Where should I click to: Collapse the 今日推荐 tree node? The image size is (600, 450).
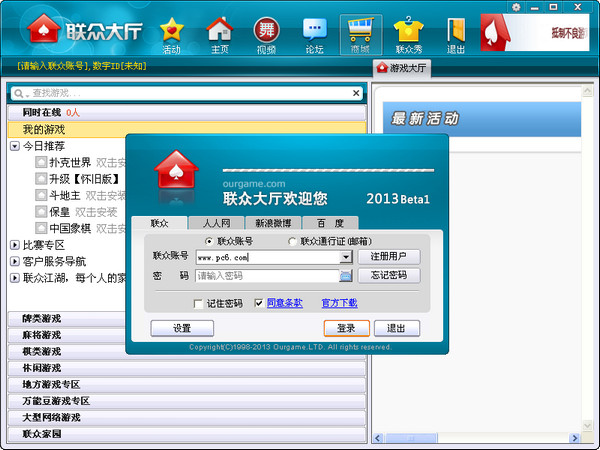tap(15, 146)
